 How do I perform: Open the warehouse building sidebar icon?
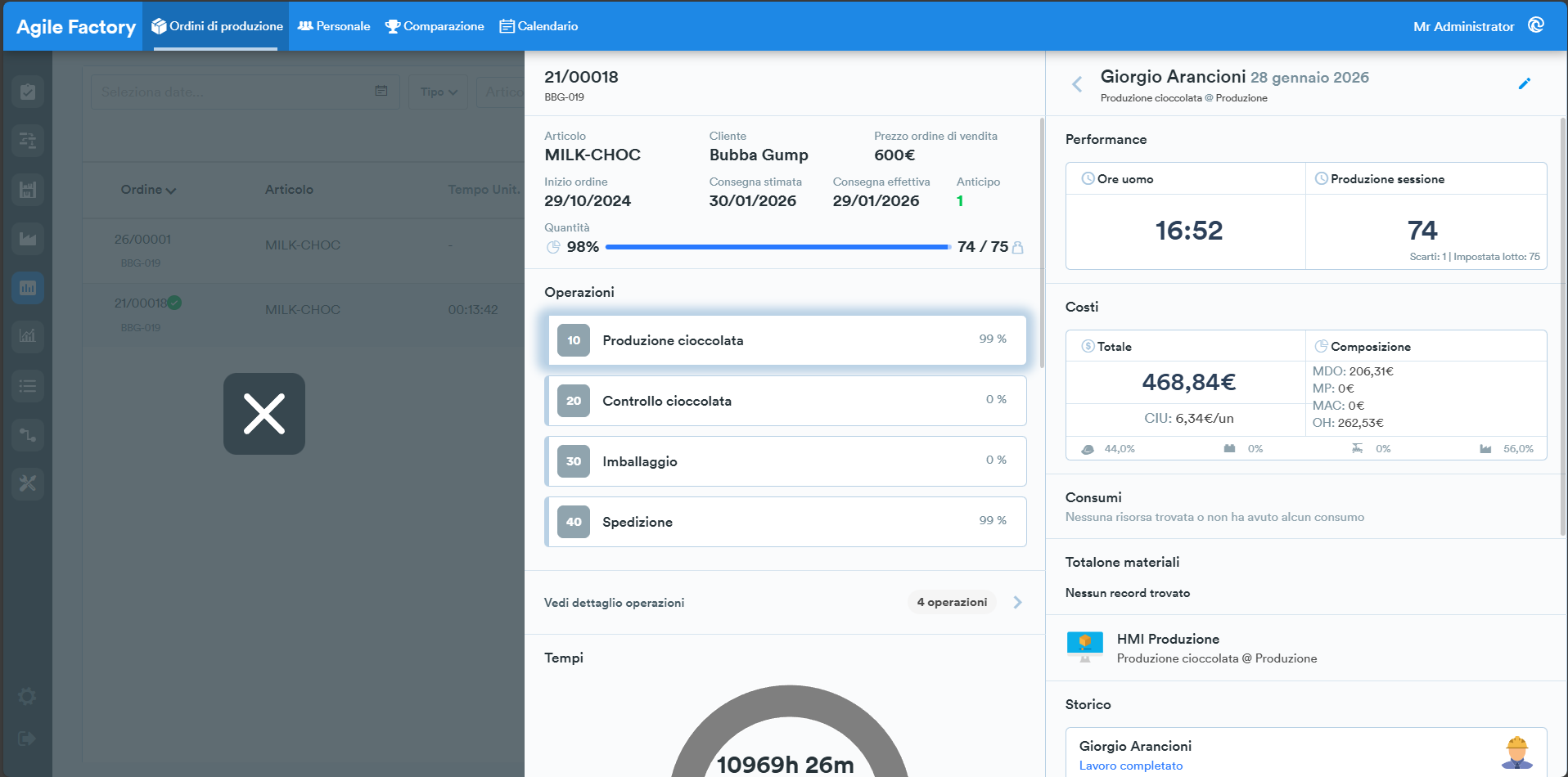[x=28, y=190]
